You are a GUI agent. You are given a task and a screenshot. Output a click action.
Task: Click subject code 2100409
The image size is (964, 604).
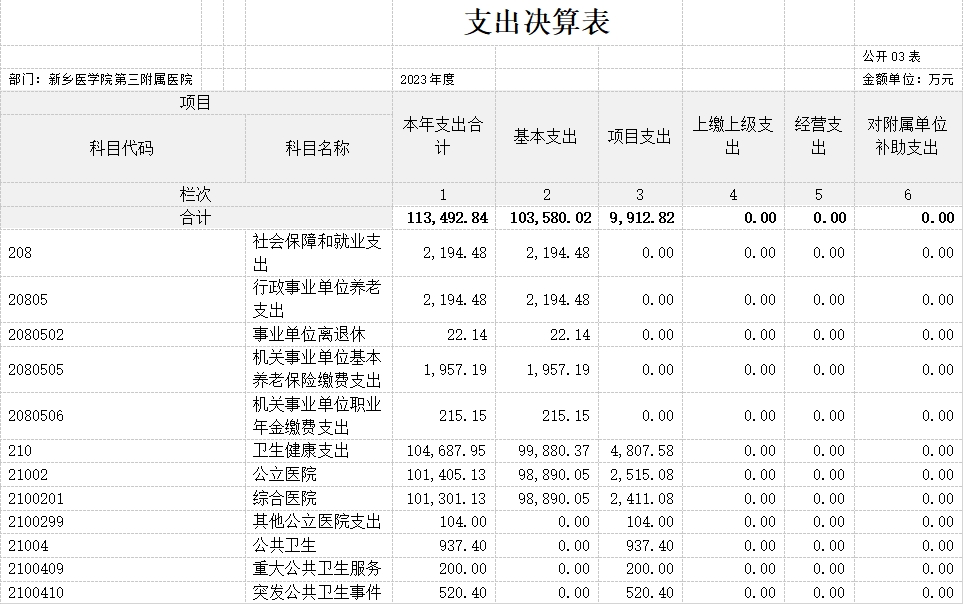point(36,569)
